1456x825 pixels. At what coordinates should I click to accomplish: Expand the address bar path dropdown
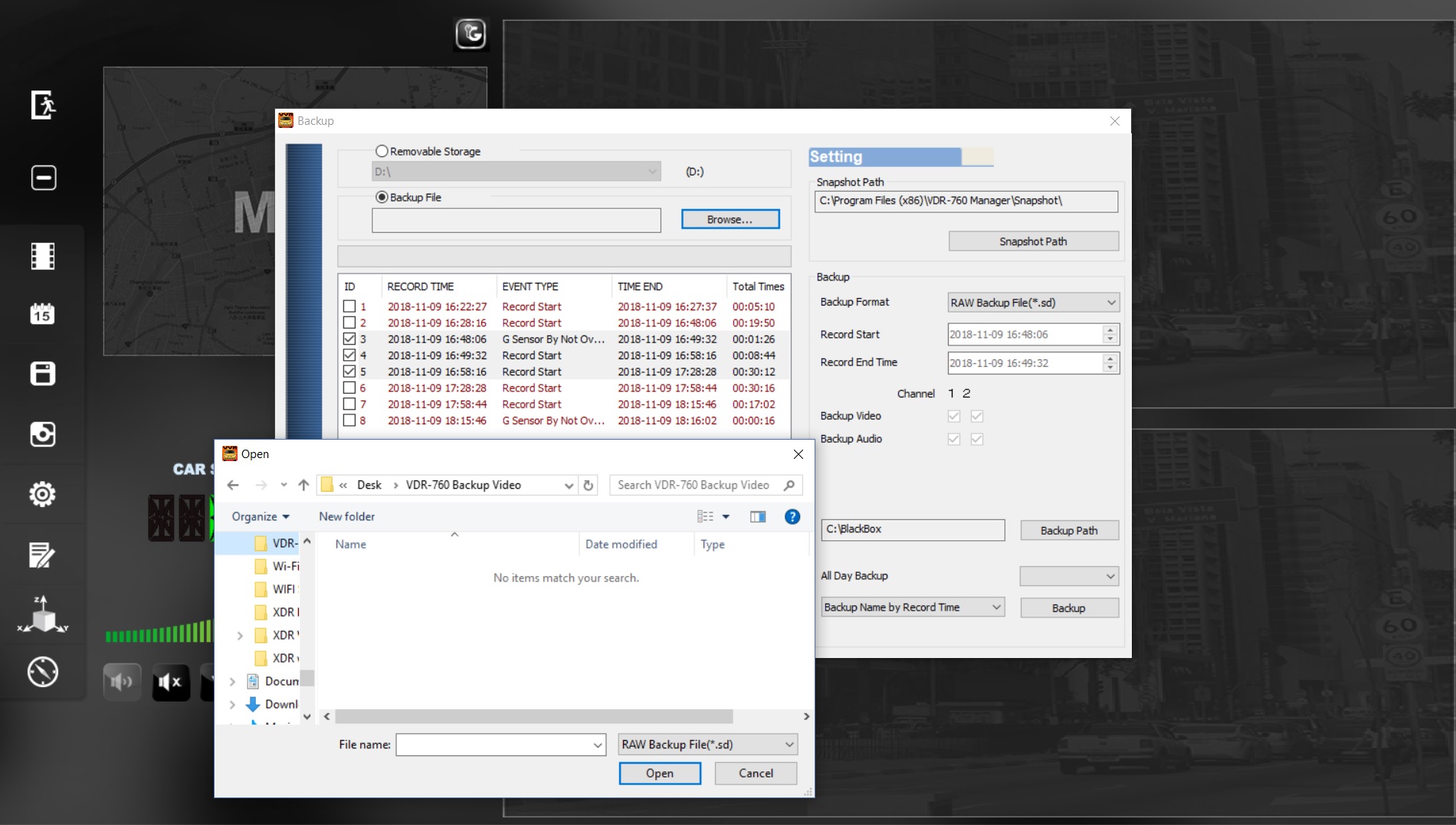click(569, 485)
